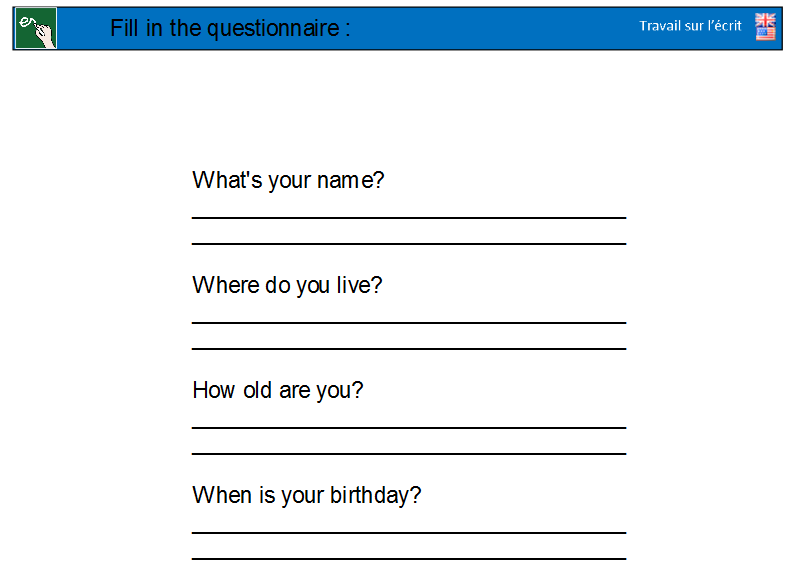Click the "Travail sur l'écrit" label

click(690, 26)
